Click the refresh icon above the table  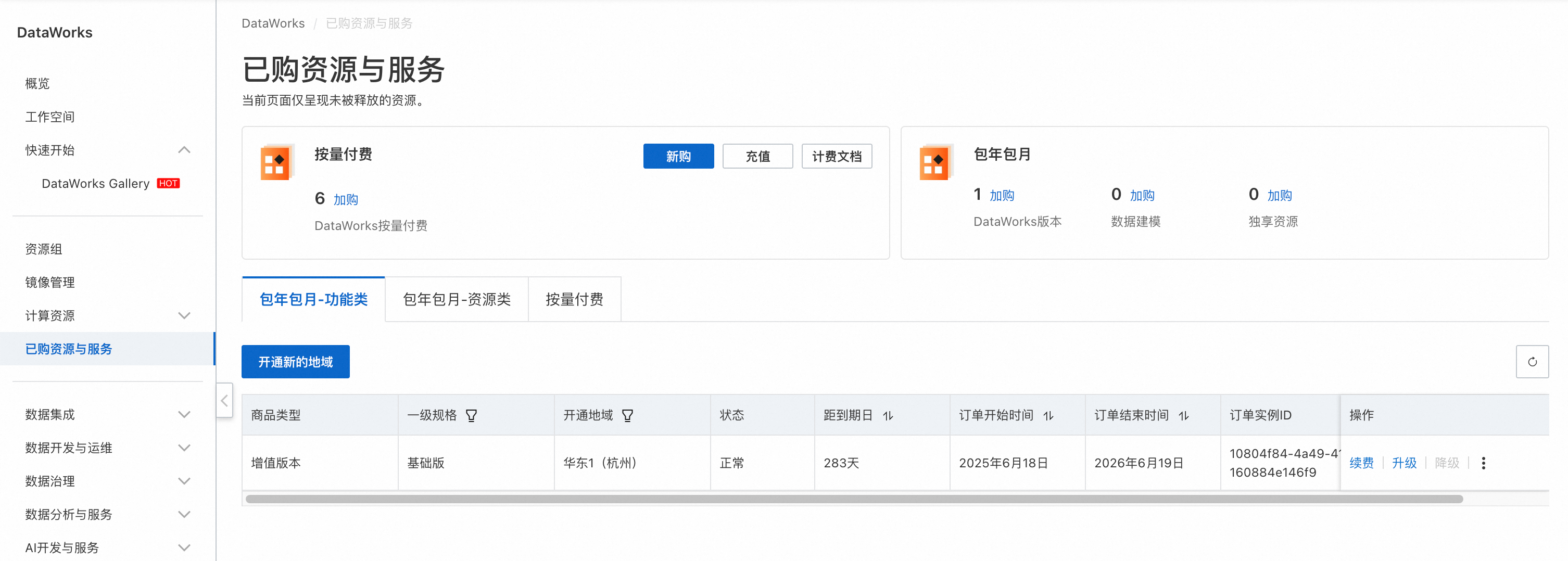click(1532, 362)
